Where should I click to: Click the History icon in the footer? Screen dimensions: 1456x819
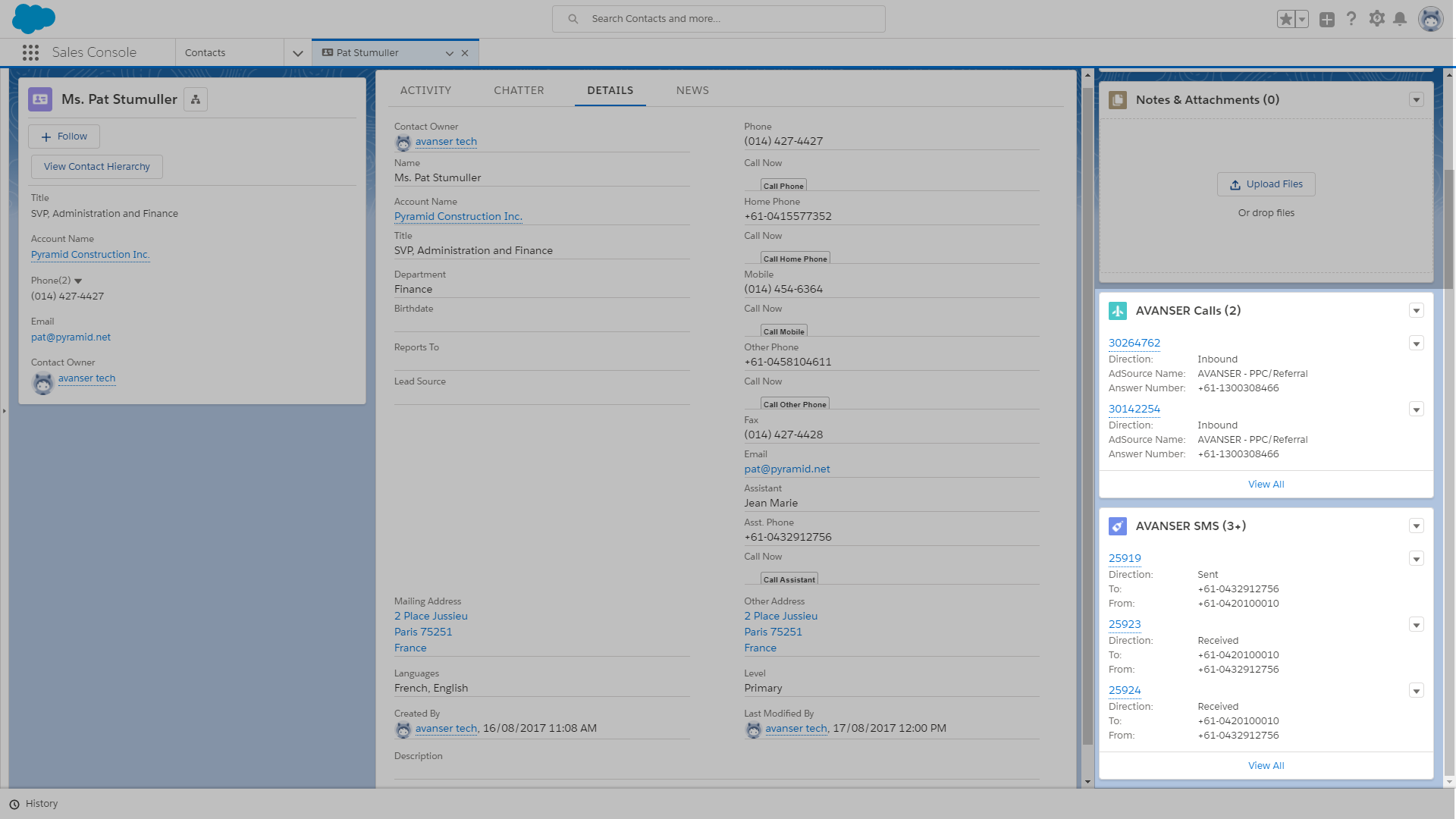[13, 803]
